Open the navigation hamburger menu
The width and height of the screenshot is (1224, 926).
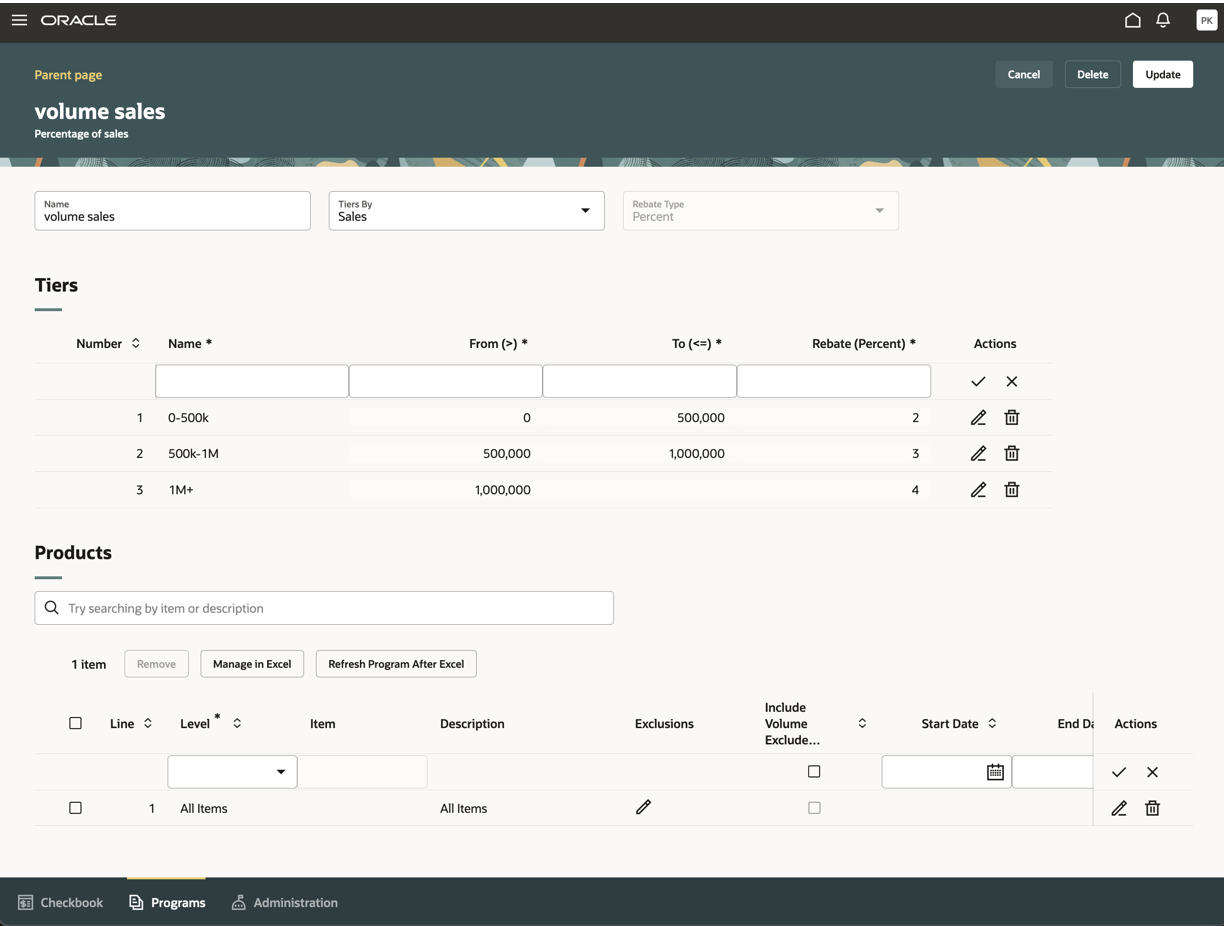[x=19, y=19]
